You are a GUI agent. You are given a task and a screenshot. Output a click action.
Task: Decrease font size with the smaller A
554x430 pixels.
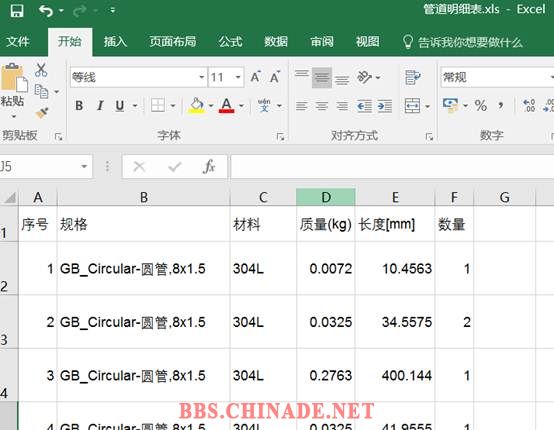(x=275, y=77)
